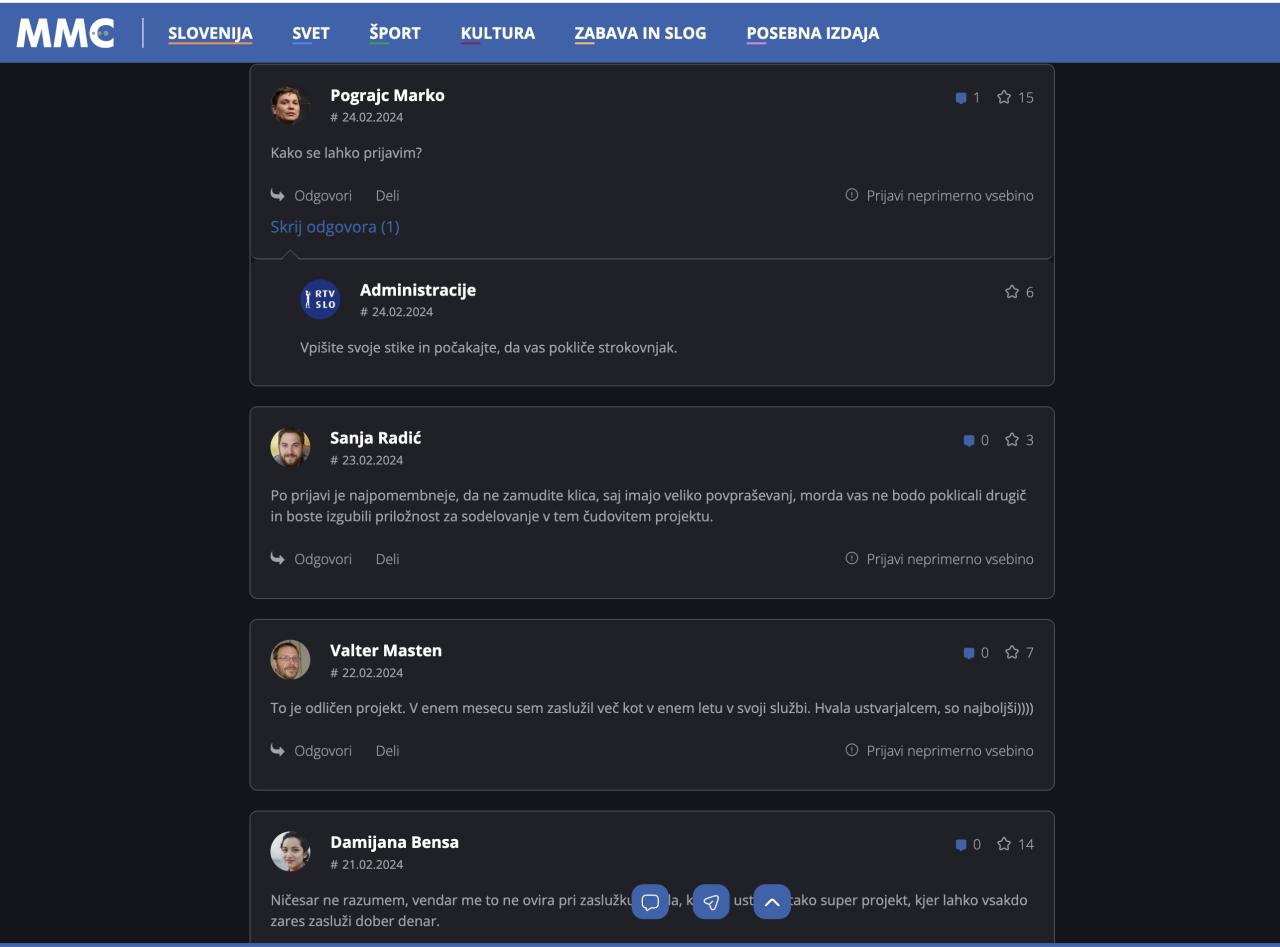Open the ŠPORT menu section

[394, 33]
